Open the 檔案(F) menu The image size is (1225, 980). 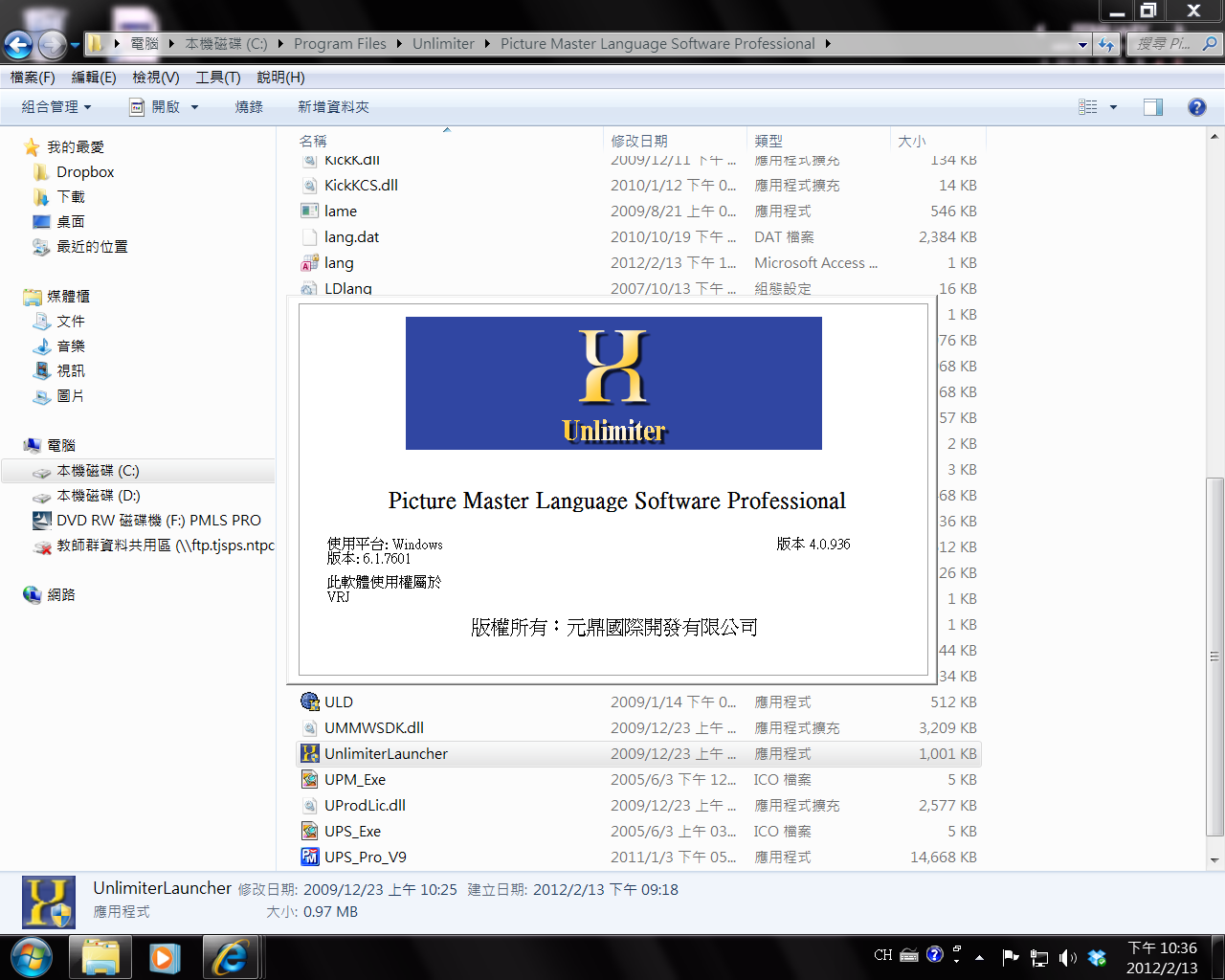[x=33, y=78]
